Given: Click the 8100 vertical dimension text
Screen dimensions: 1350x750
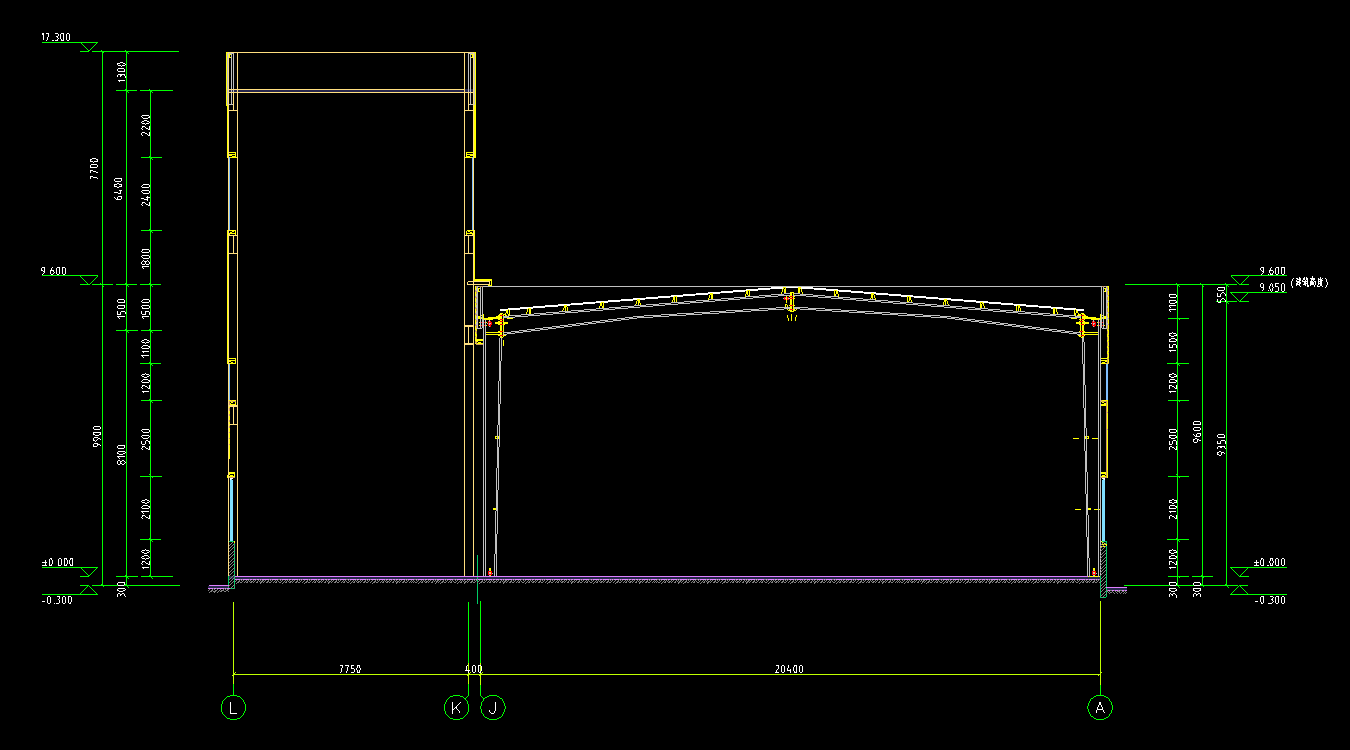Looking at the screenshot, I should tap(121, 454).
